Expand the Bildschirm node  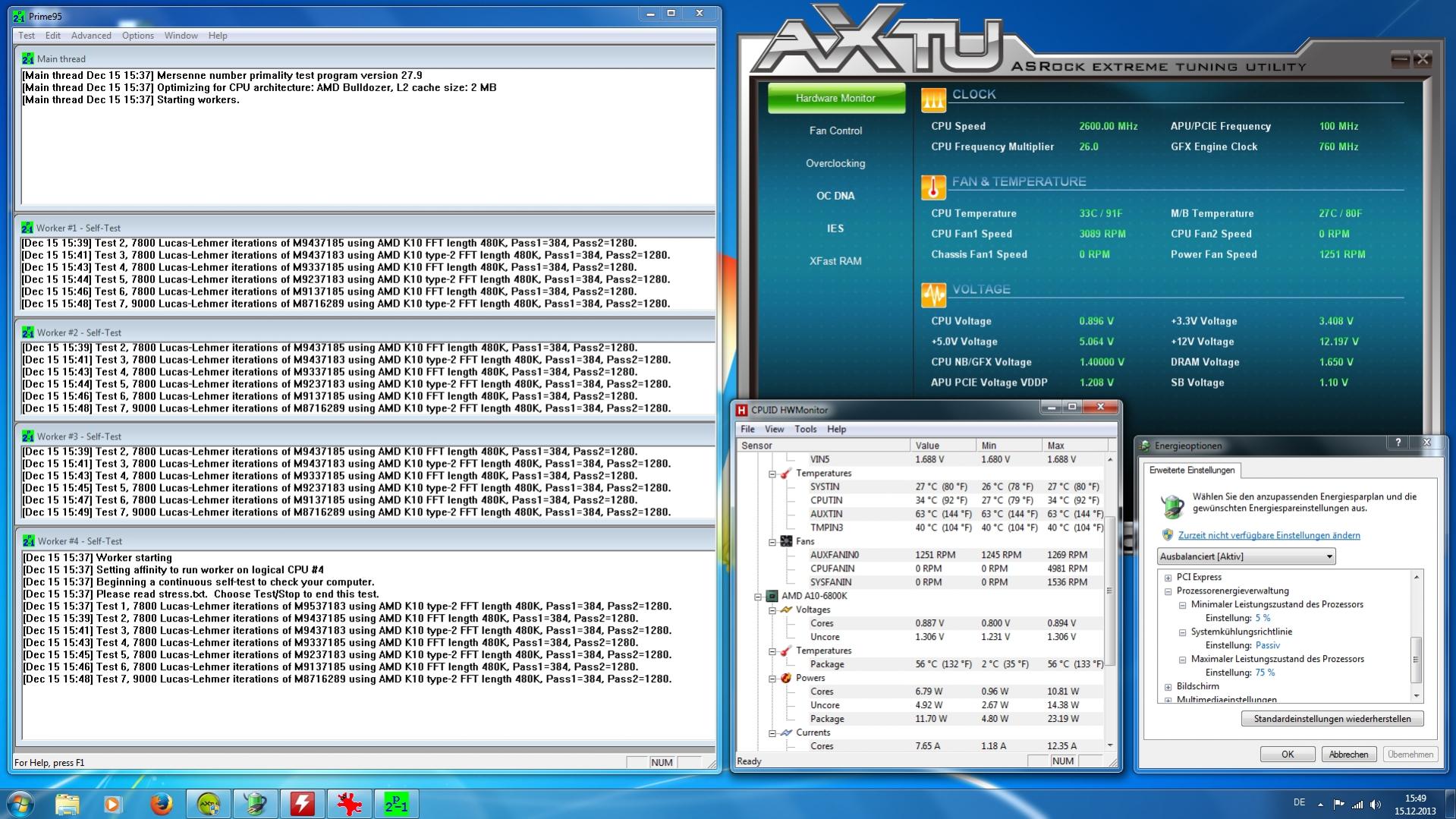[1168, 687]
